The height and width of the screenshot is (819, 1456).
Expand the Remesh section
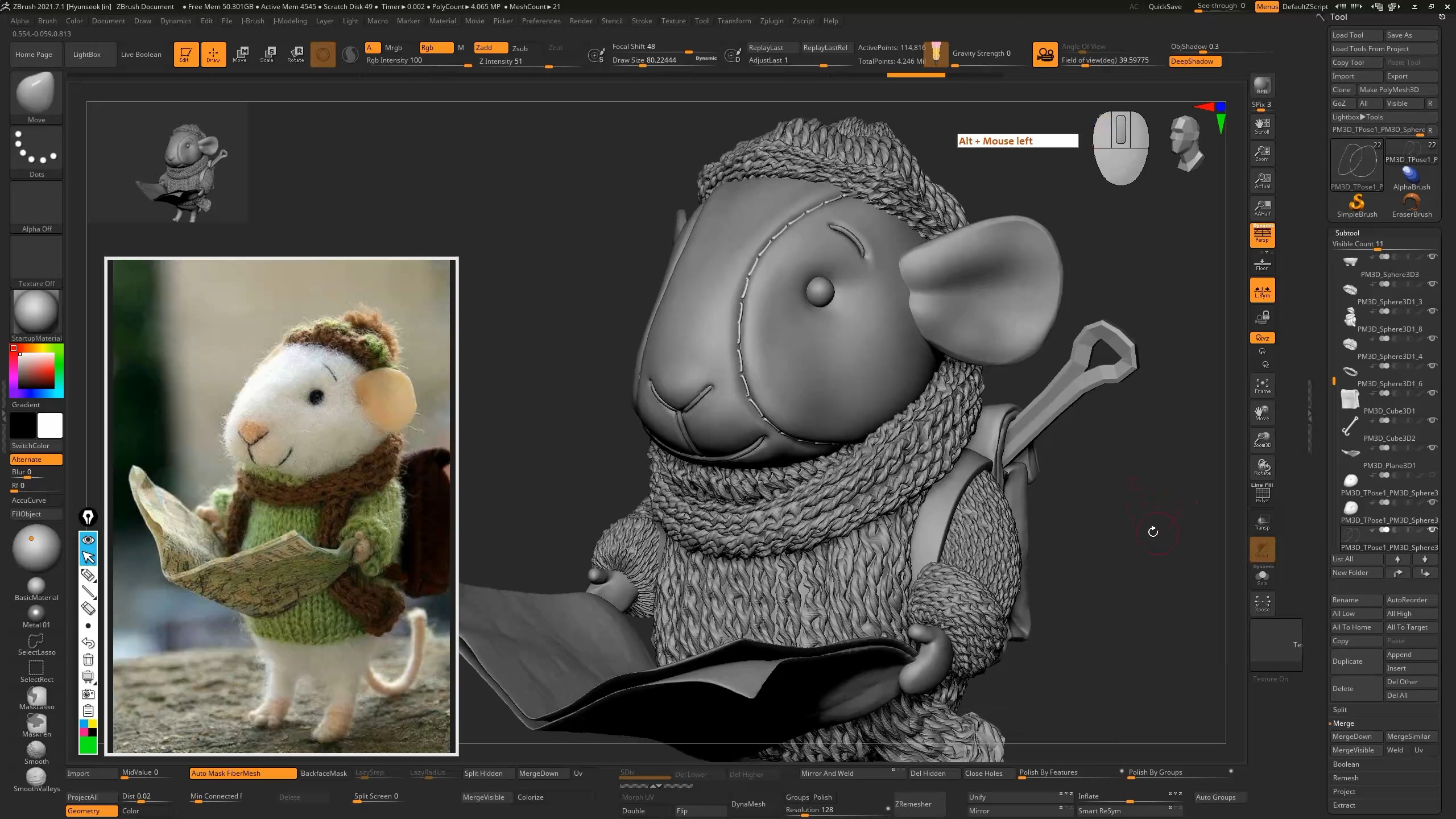point(1345,777)
